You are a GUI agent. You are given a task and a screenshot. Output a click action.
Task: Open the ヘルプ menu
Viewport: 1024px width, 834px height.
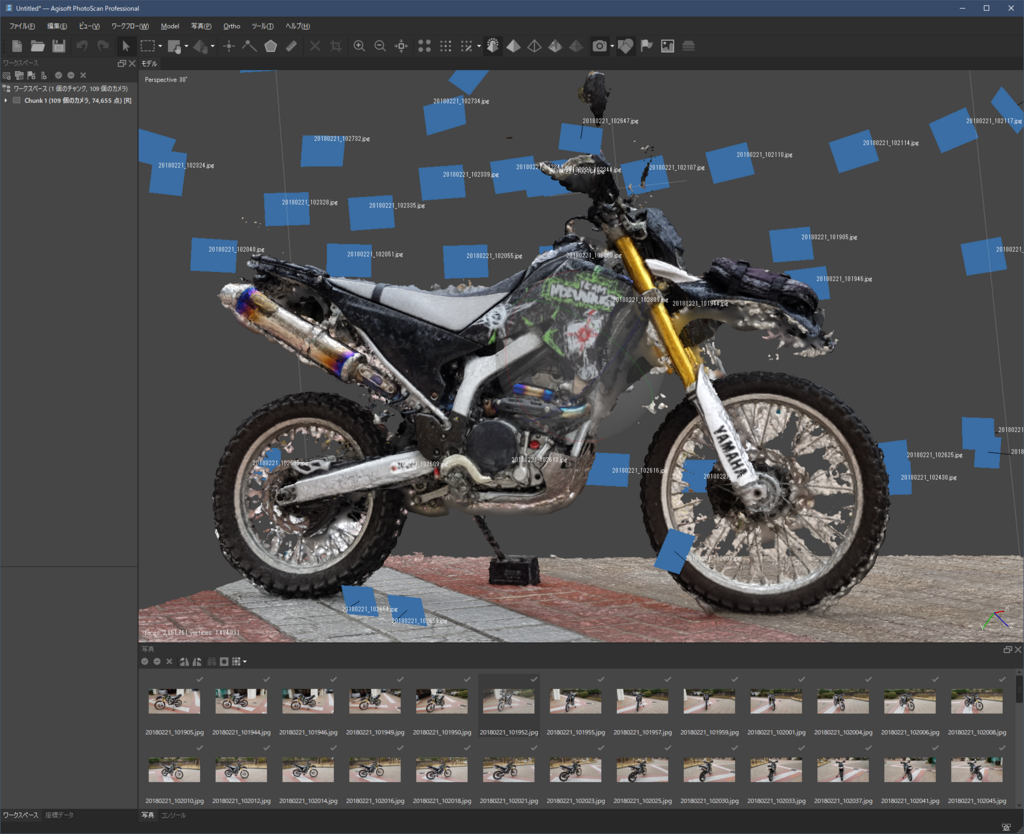point(298,26)
